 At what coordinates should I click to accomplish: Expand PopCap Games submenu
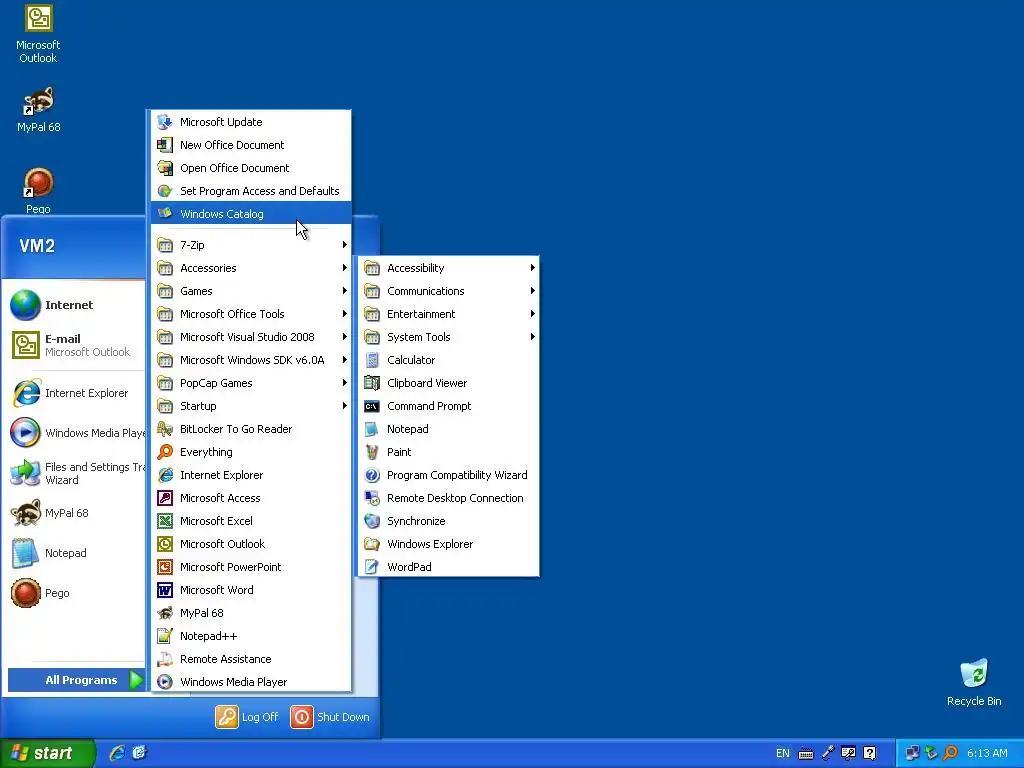tap(251, 383)
